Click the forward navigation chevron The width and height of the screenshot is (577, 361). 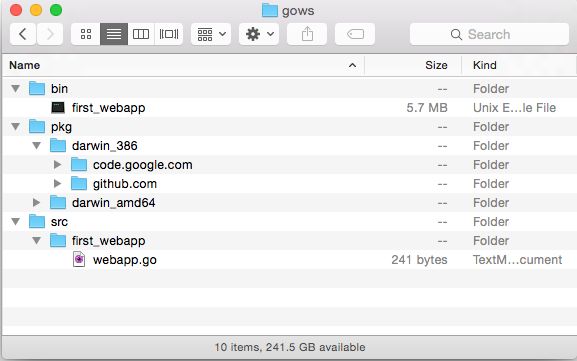point(50,34)
